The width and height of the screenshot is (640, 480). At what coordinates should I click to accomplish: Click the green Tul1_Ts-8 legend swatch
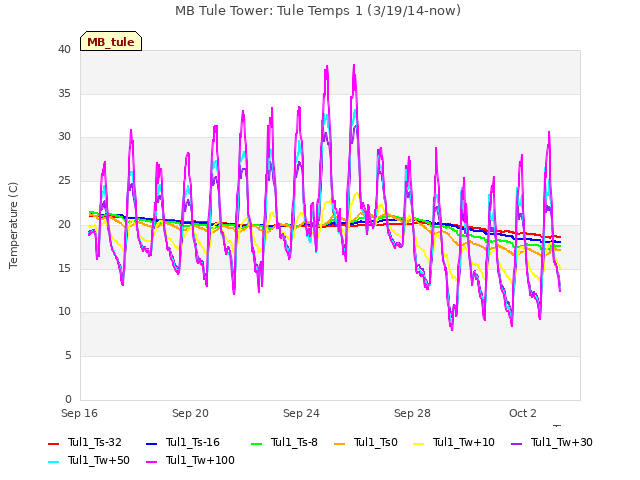click(256, 444)
